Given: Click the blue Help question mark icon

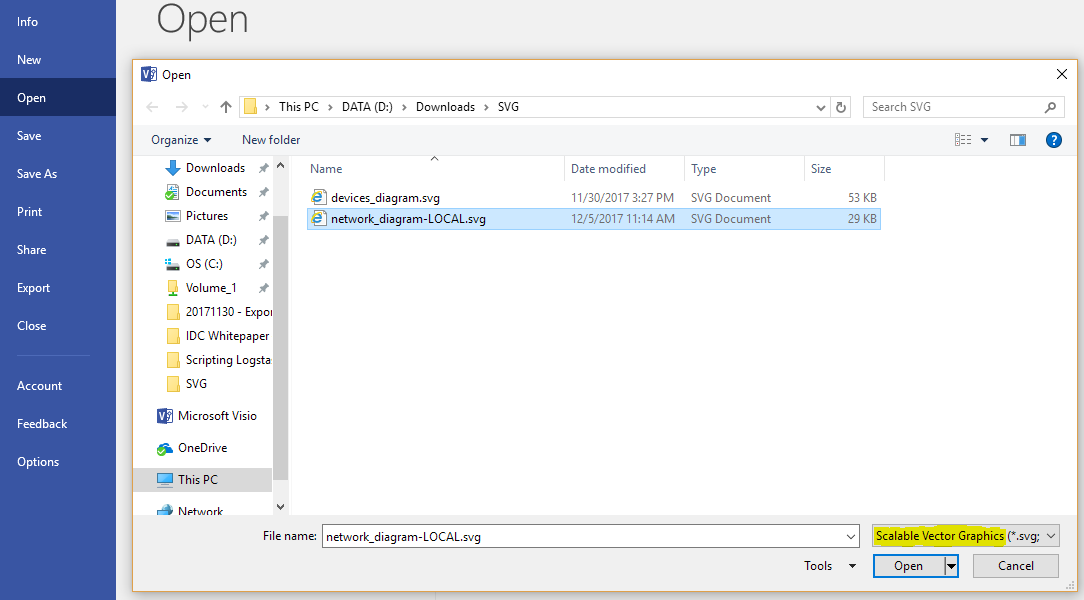Looking at the screenshot, I should (x=1054, y=140).
